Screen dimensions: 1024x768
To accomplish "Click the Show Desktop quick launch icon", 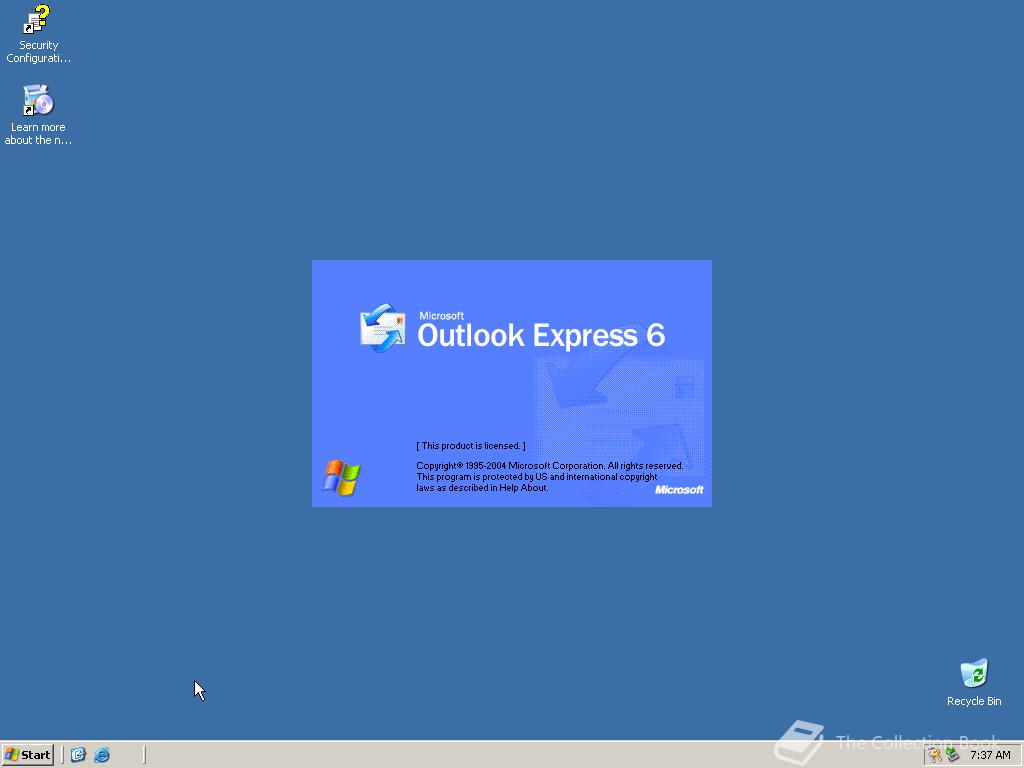I will tap(78, 755).
